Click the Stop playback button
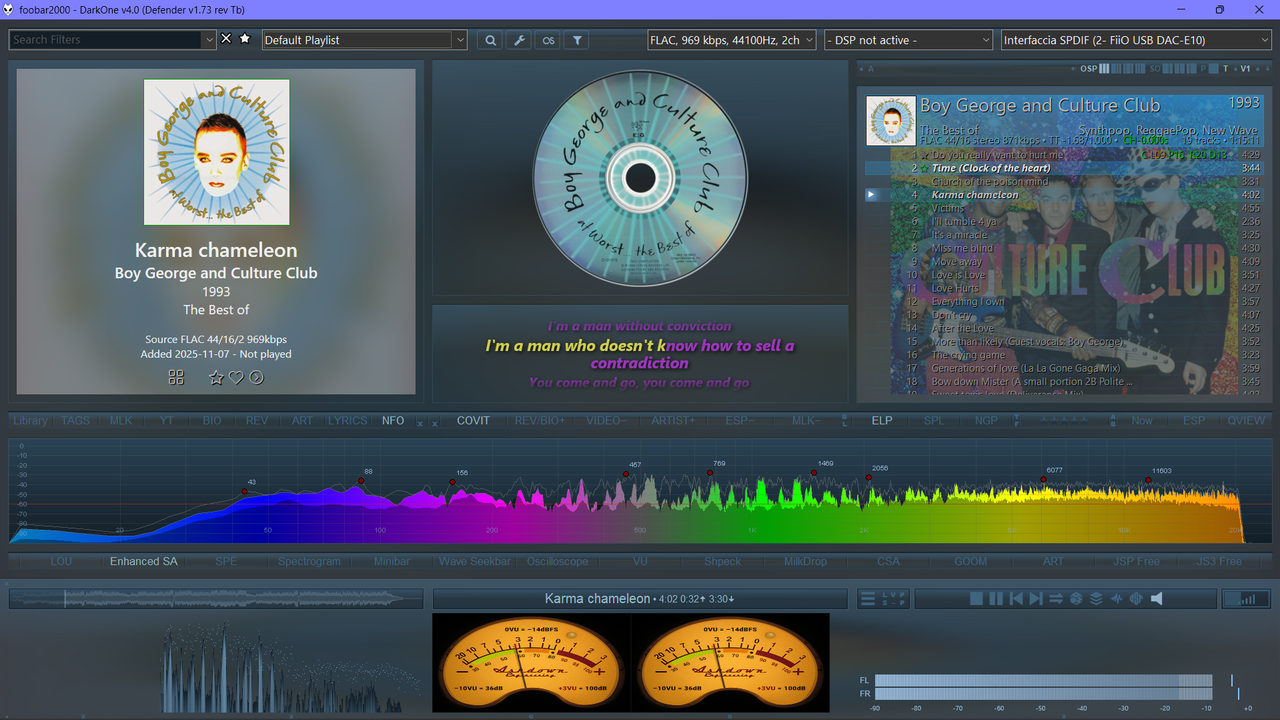1280x720 pixels. 976,599
